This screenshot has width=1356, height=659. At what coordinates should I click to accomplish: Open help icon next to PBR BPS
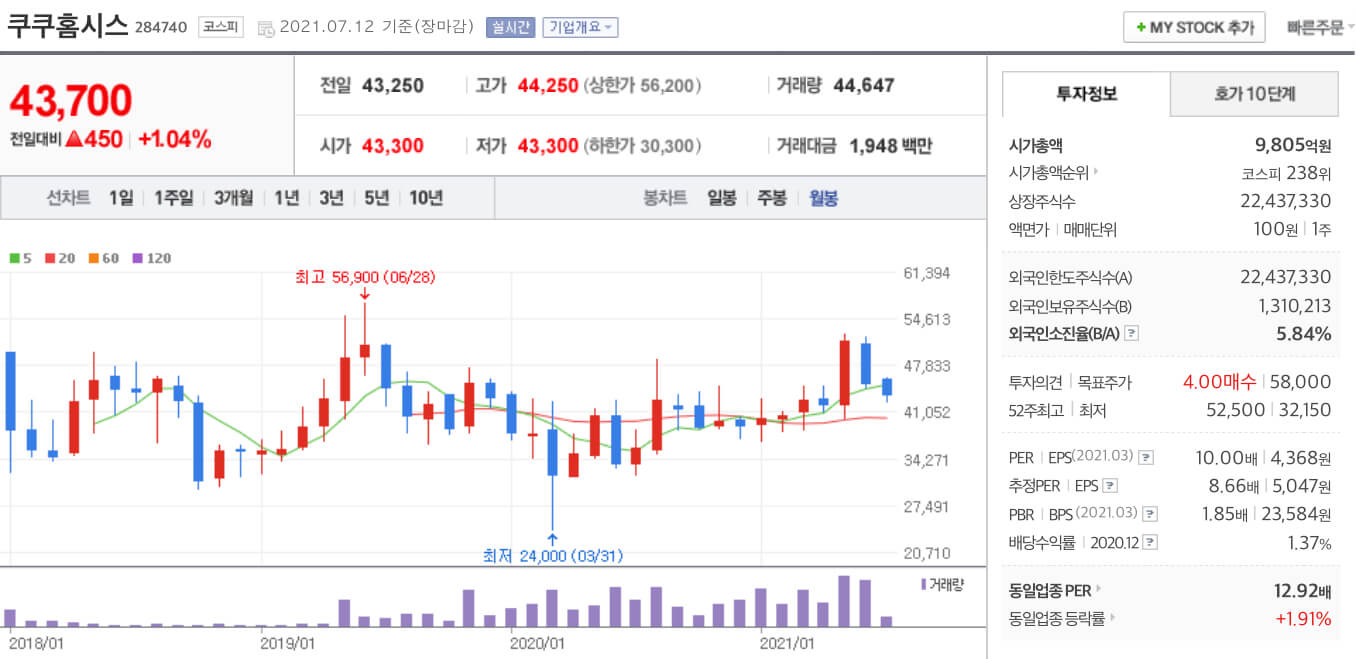click(1150, 514)
